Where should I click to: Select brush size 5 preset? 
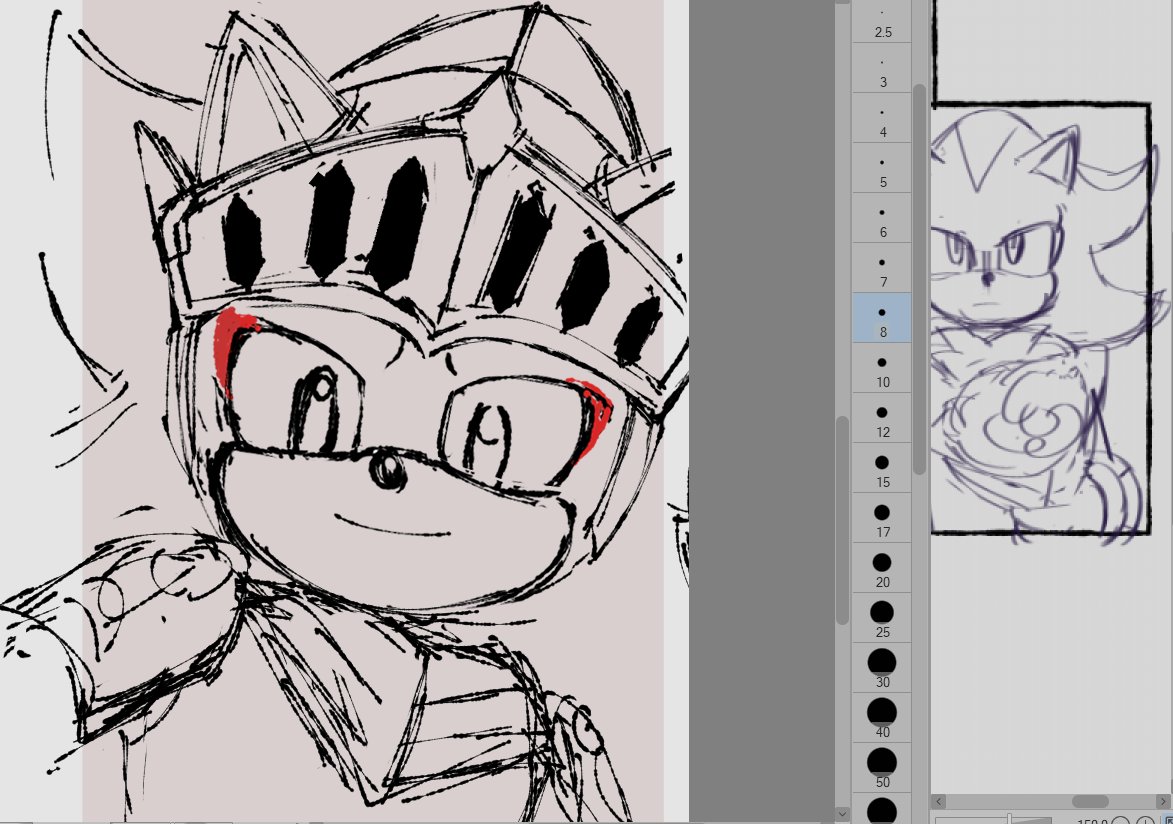coord(882,168)
